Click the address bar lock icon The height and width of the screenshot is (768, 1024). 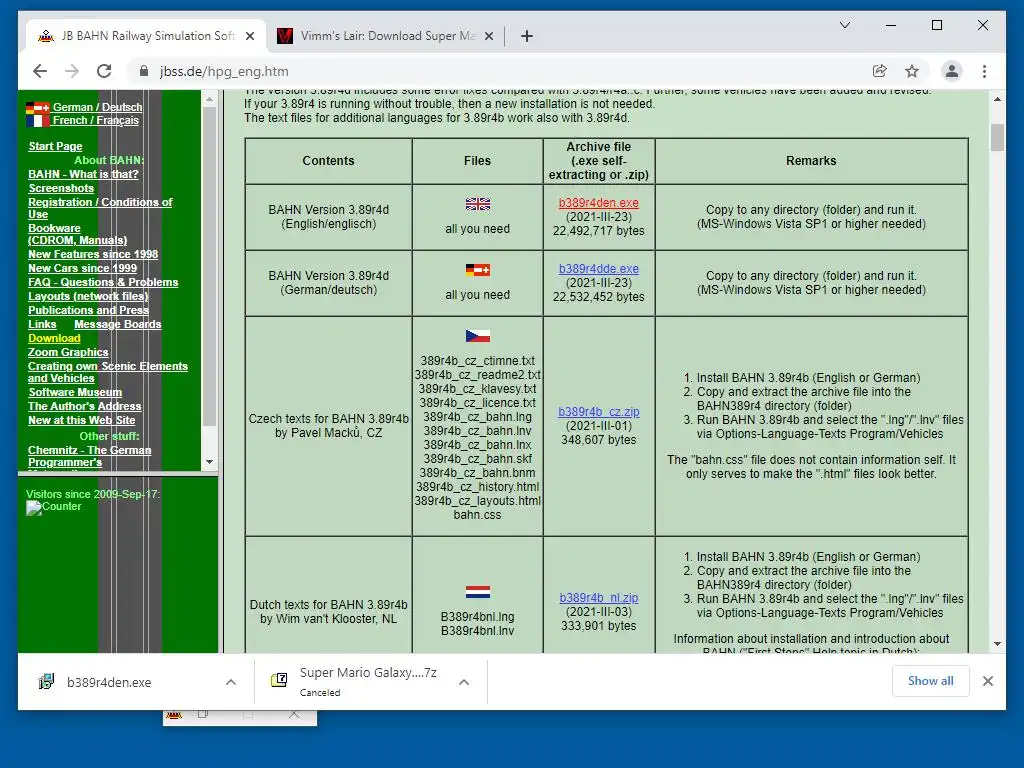144,71
